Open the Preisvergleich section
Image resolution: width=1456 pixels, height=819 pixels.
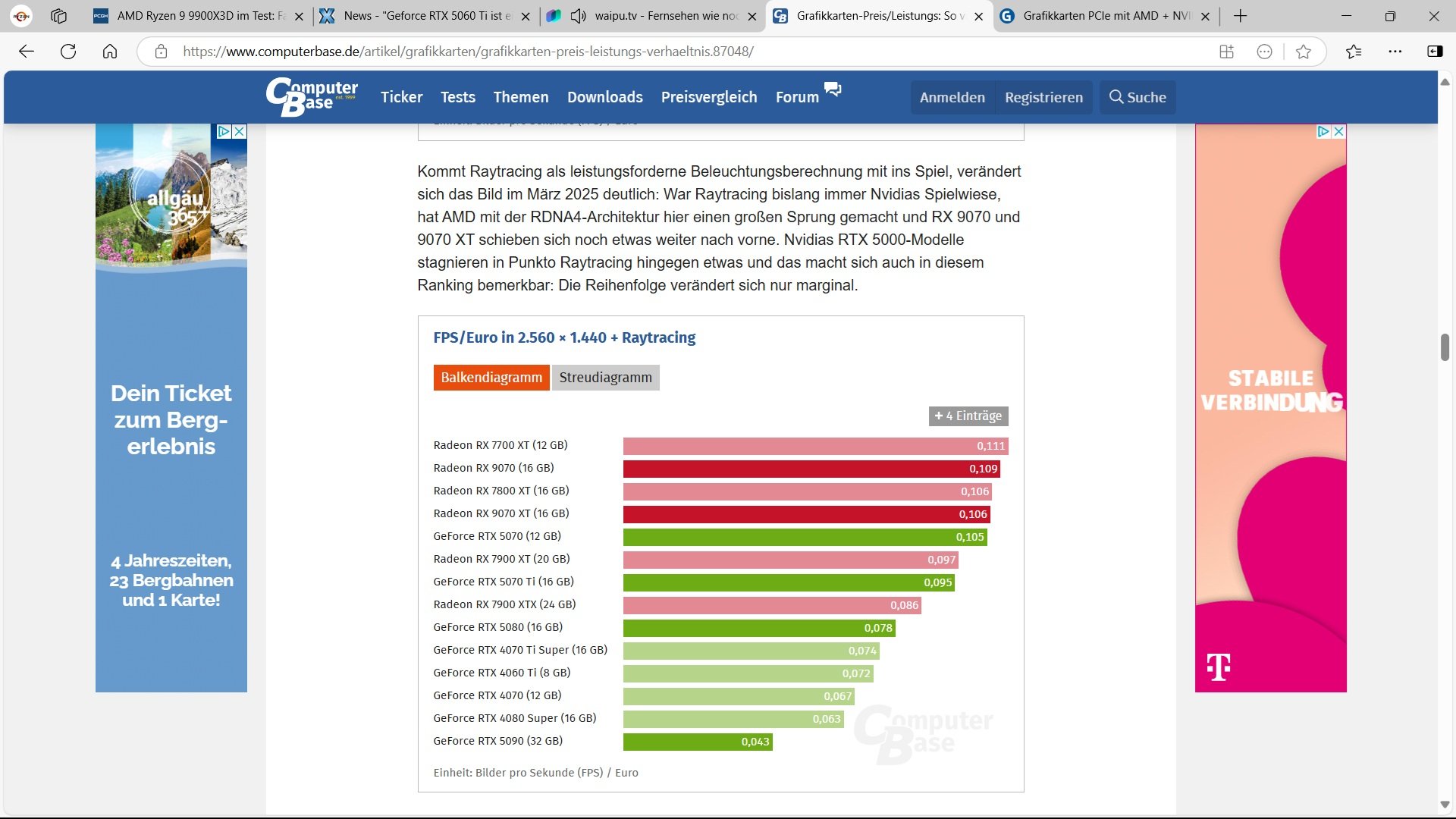pyautogui.click(x=709, y=97)
